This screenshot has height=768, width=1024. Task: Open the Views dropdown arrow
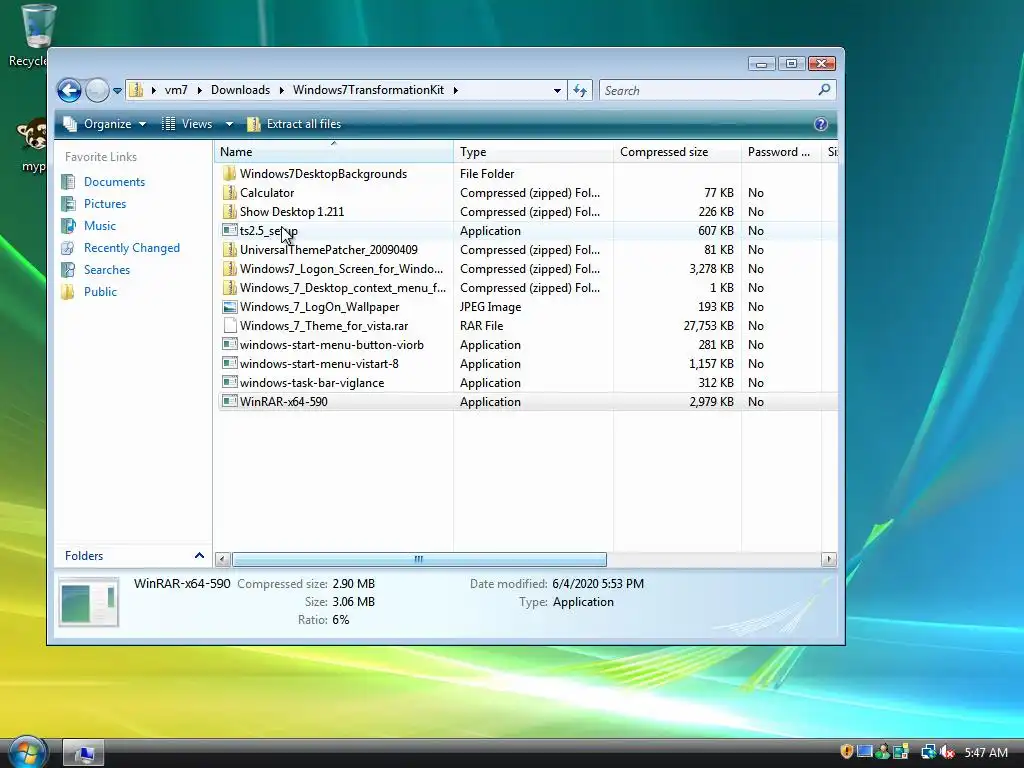coord(229,124)
